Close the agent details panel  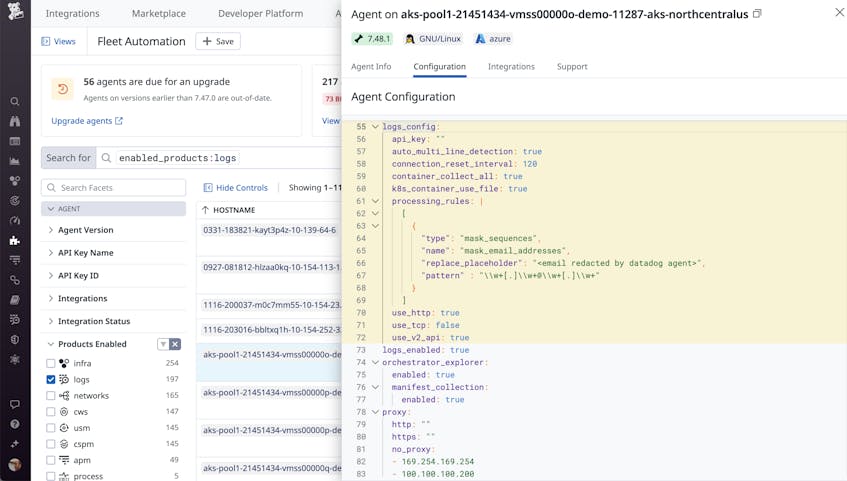coord(839,12)
